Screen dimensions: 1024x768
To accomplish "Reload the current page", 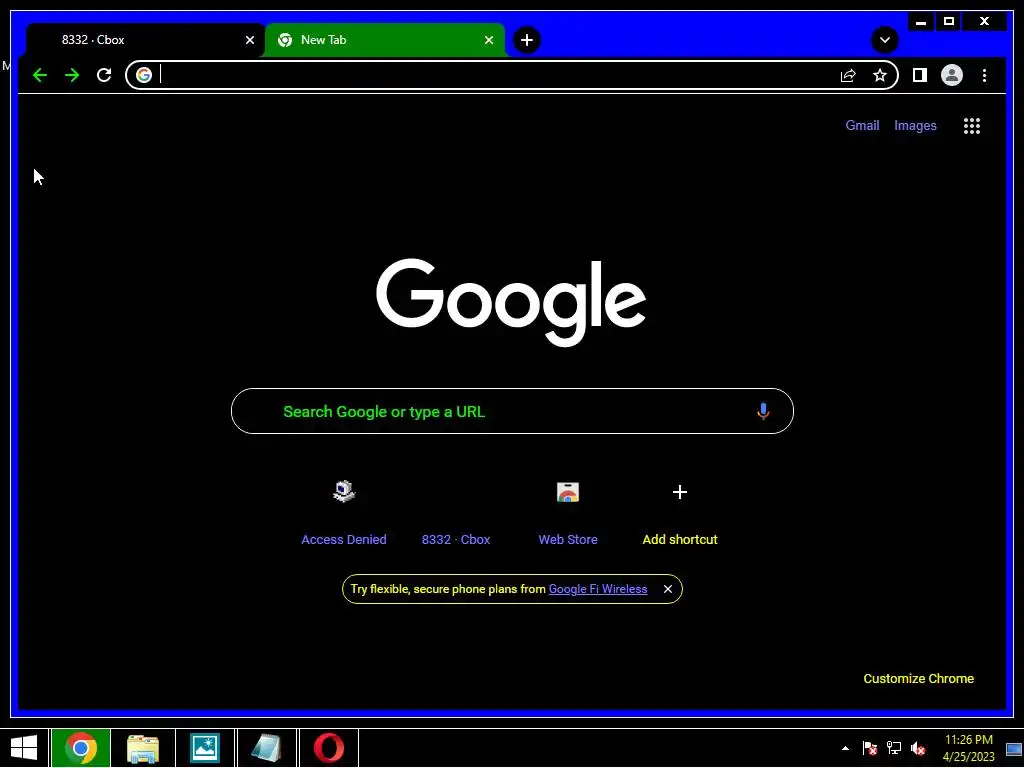I will click(104, 75).
